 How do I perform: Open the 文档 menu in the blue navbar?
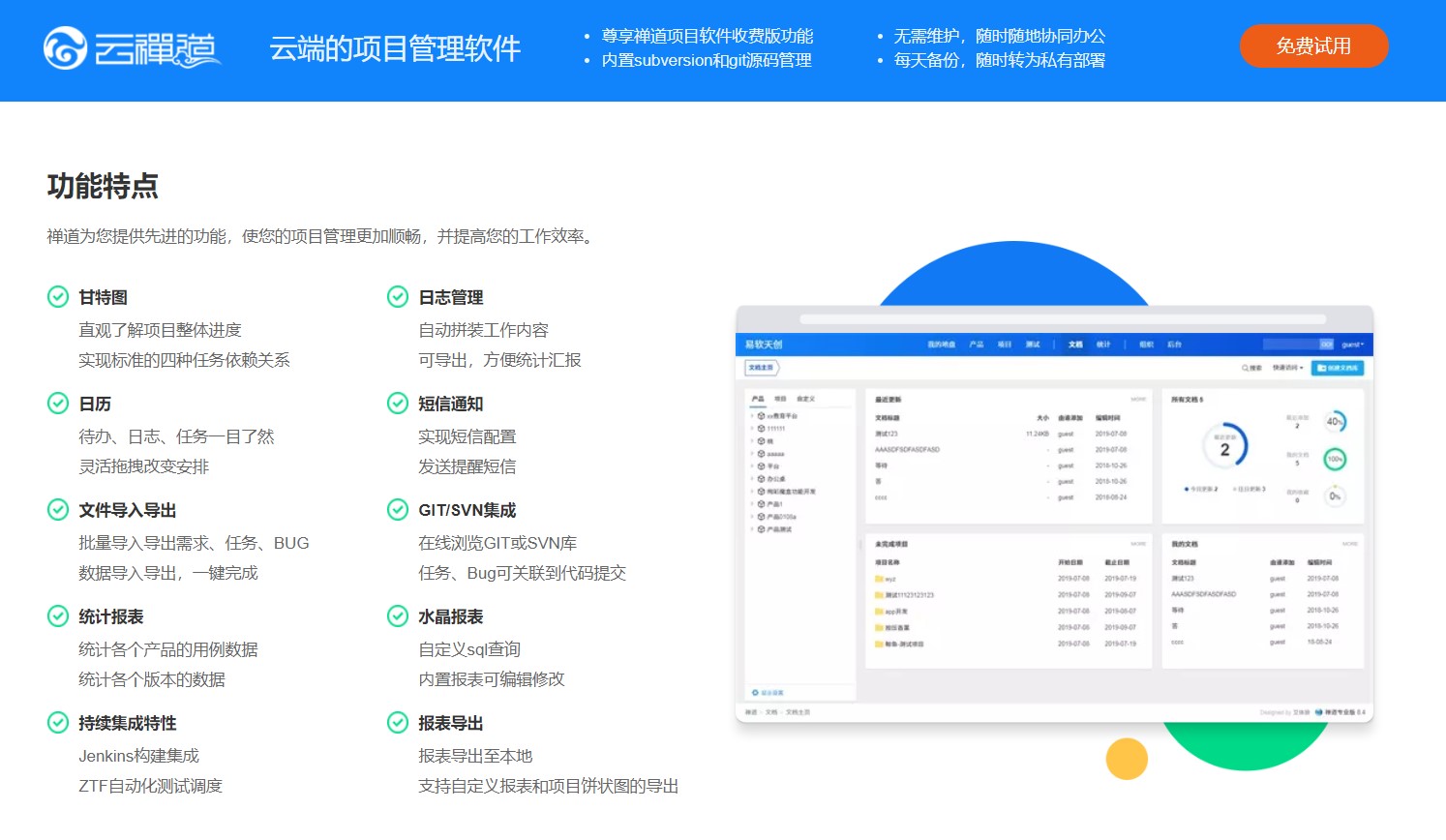pos(1074,345)
